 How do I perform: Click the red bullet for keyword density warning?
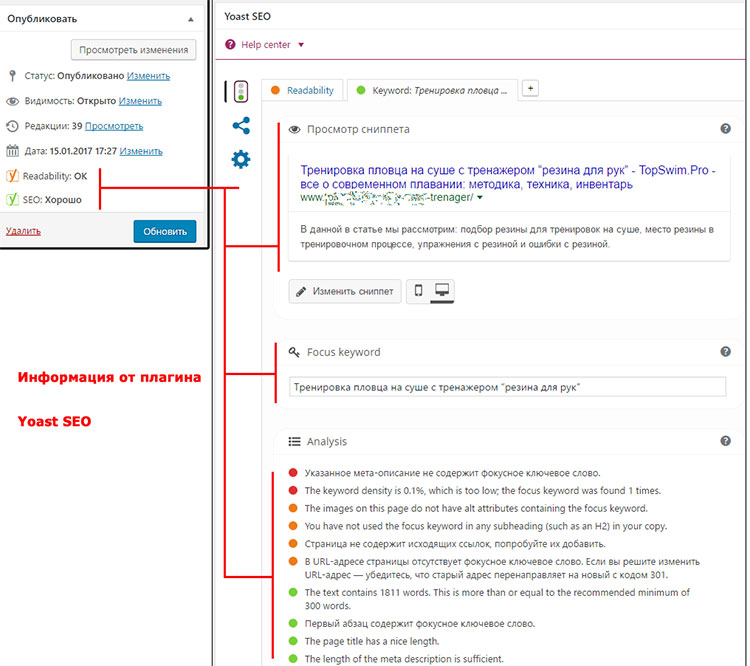[x=293, y=490]
